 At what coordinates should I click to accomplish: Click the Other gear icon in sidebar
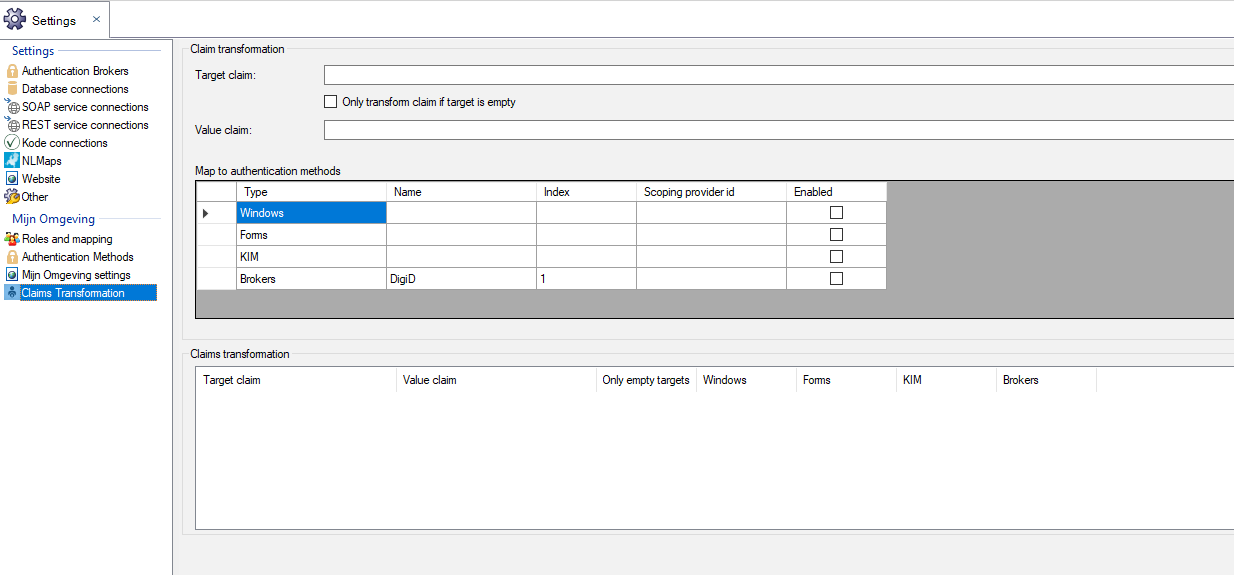[x=12, y=197]
